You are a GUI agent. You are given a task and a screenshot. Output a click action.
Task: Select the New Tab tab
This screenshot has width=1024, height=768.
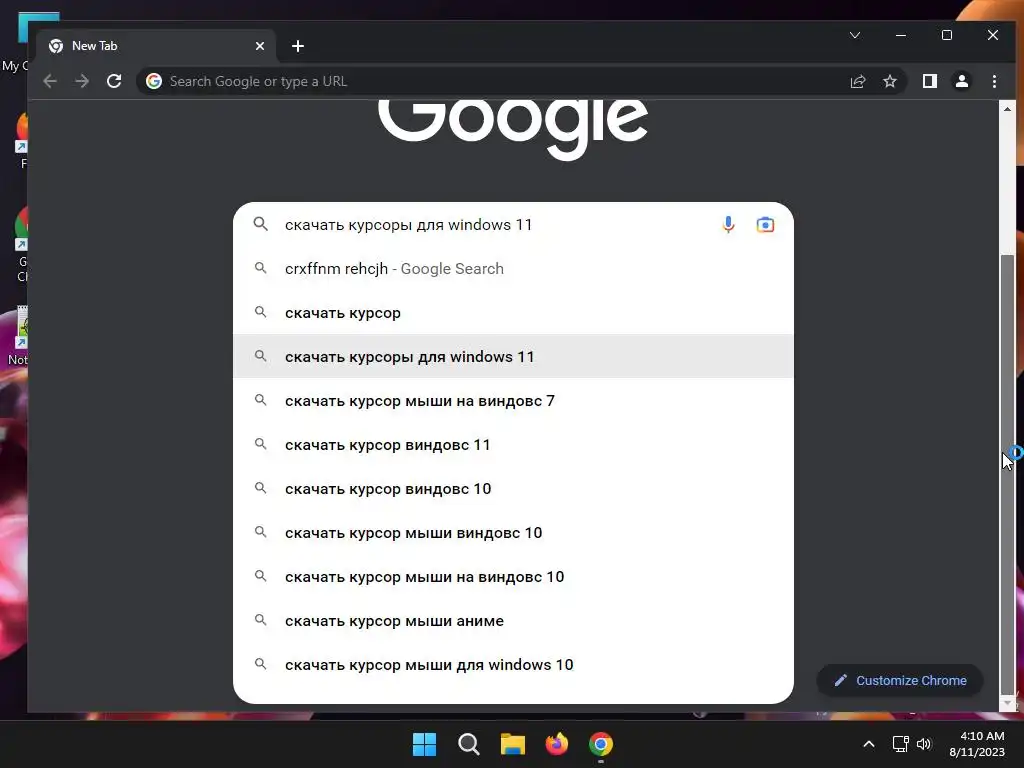tap(156, 46)
